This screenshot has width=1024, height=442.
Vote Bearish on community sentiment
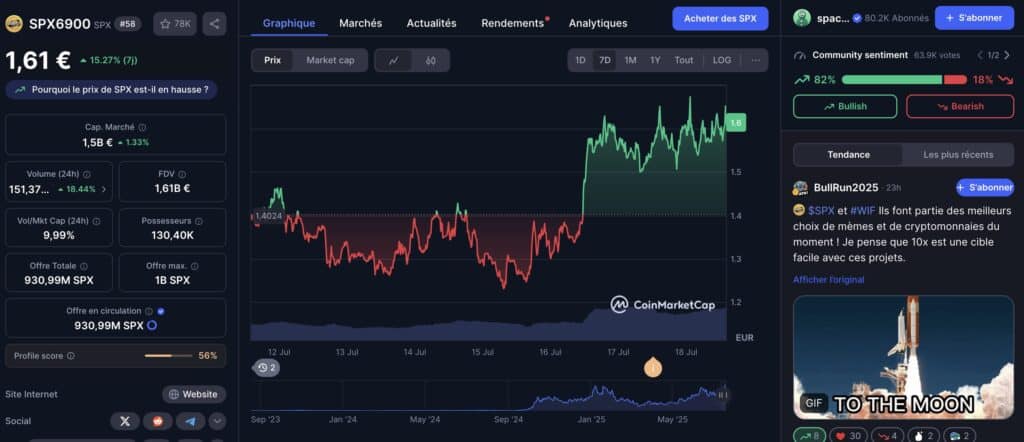click(960, 106)
